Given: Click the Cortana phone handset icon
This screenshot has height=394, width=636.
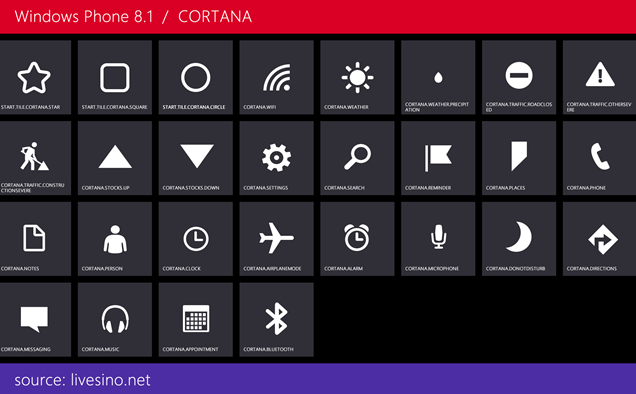Looking at the screenshot, I should pos(600,156).
